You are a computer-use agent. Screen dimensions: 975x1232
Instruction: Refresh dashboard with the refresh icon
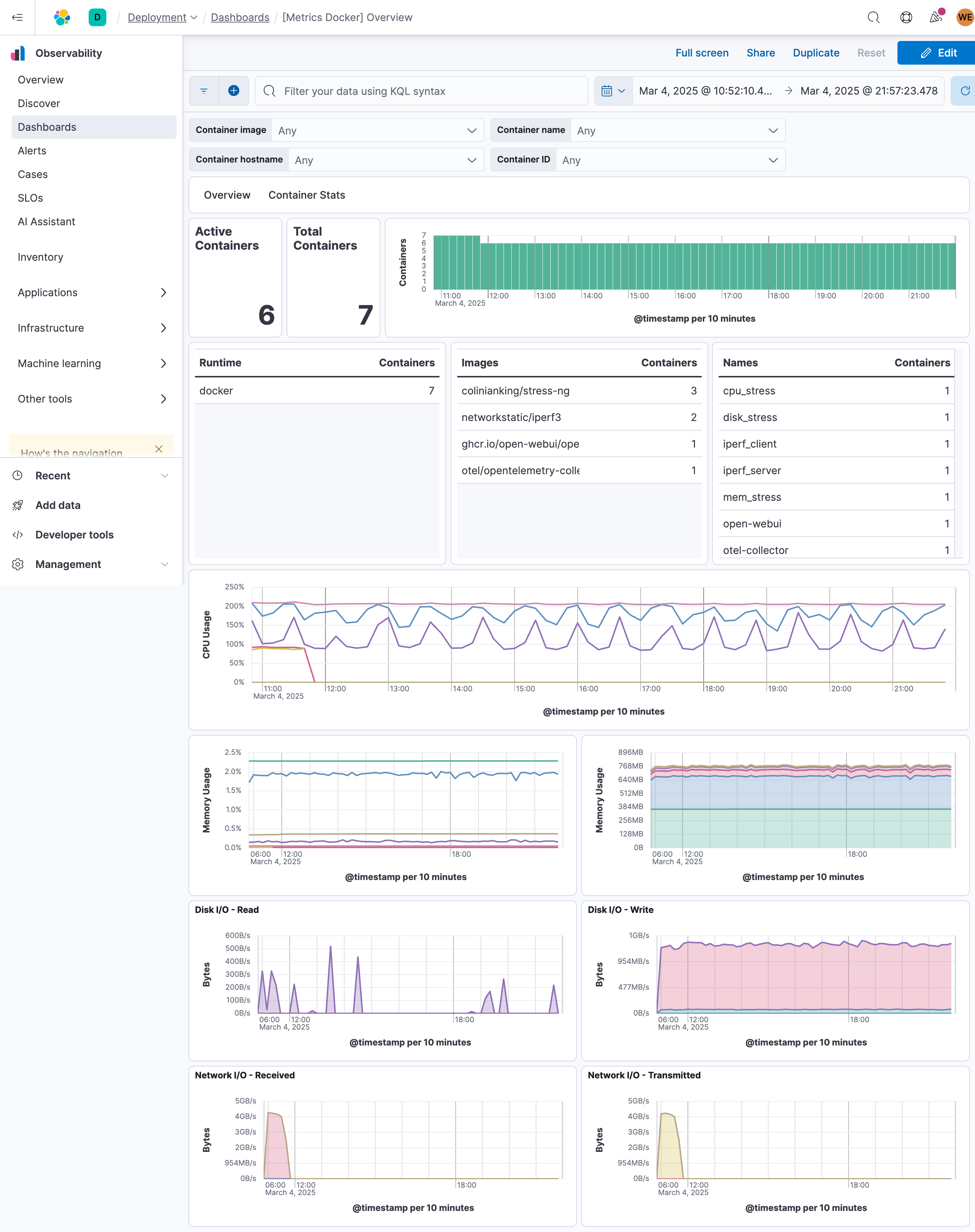pyautogui.click(x=964, y=91)
